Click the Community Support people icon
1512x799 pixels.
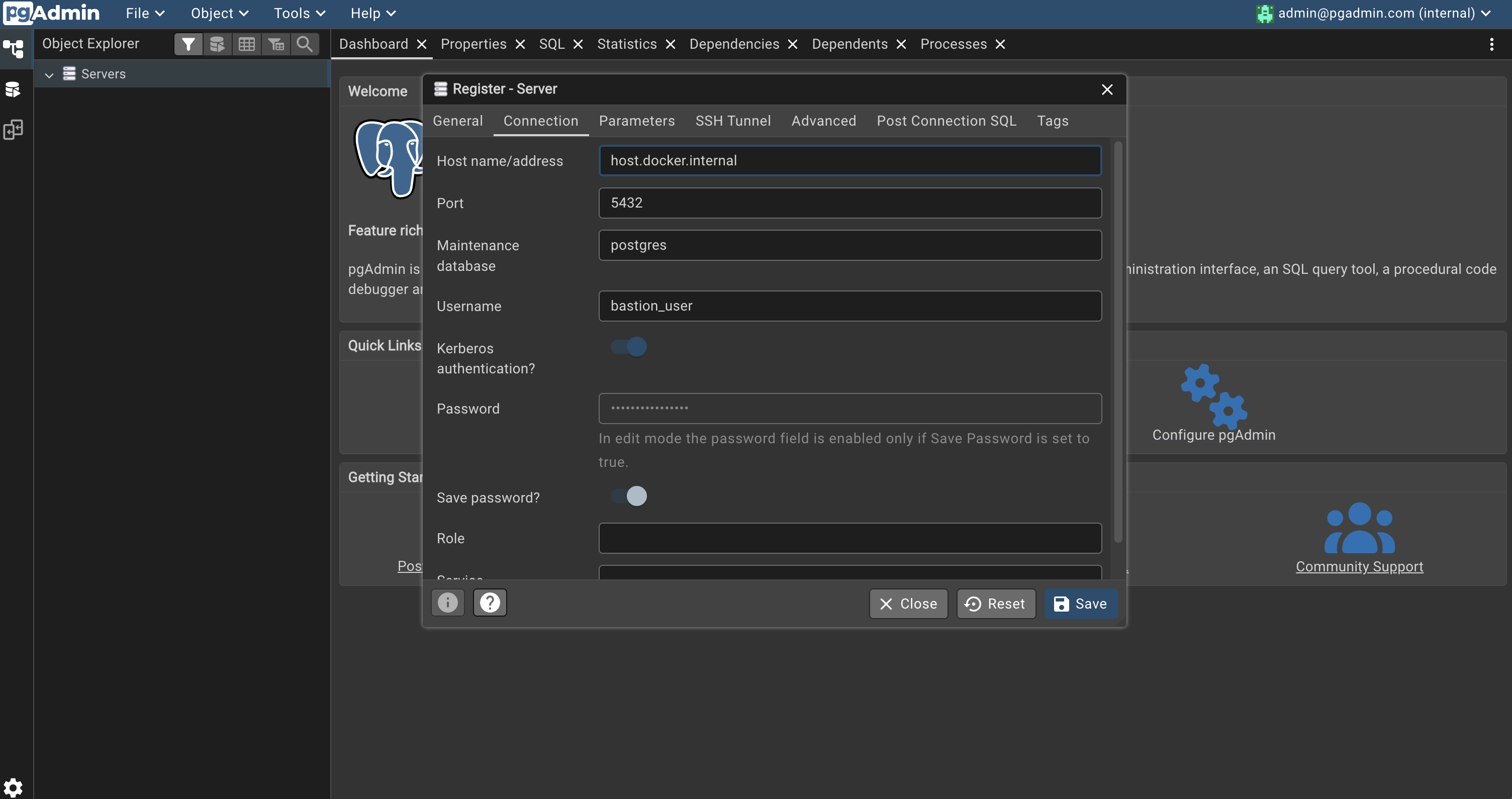coord(1359,528)
